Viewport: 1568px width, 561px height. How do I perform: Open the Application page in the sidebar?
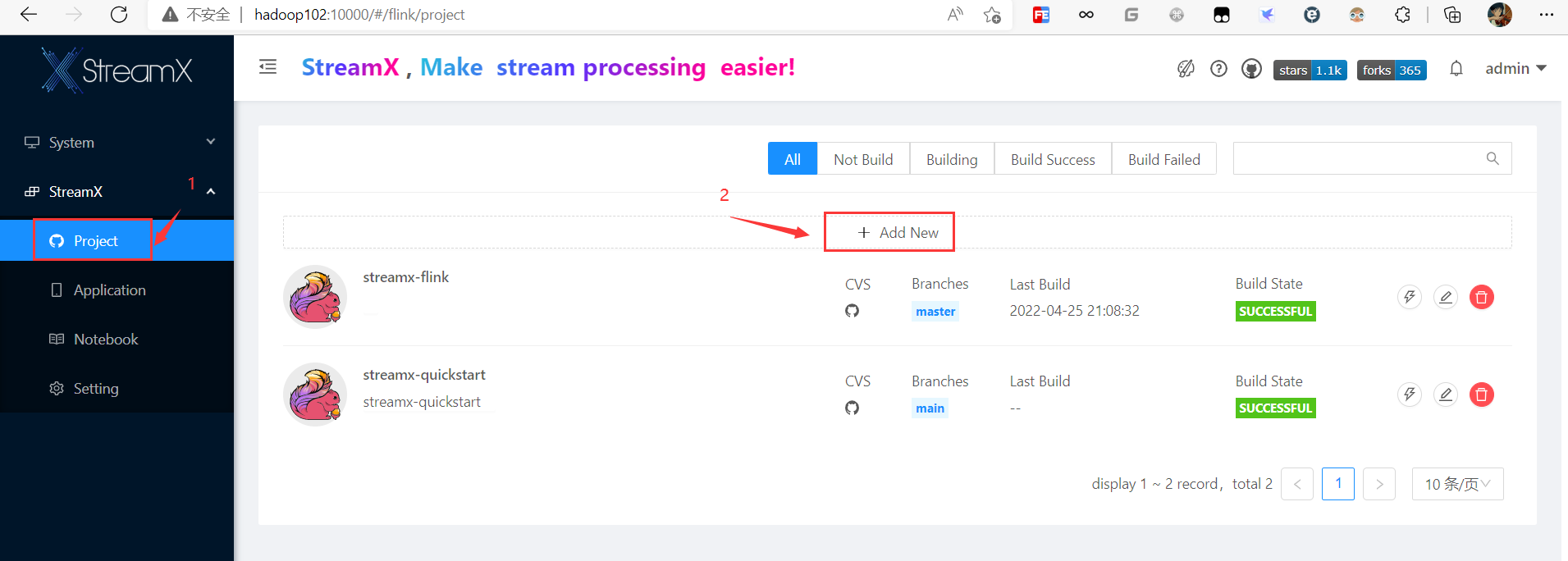pos(117,290)
